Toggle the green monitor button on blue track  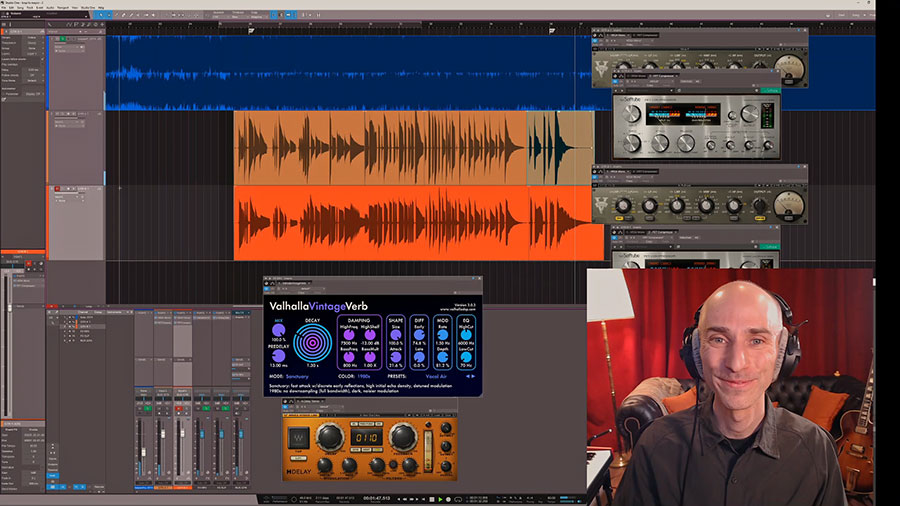(64, 39)
